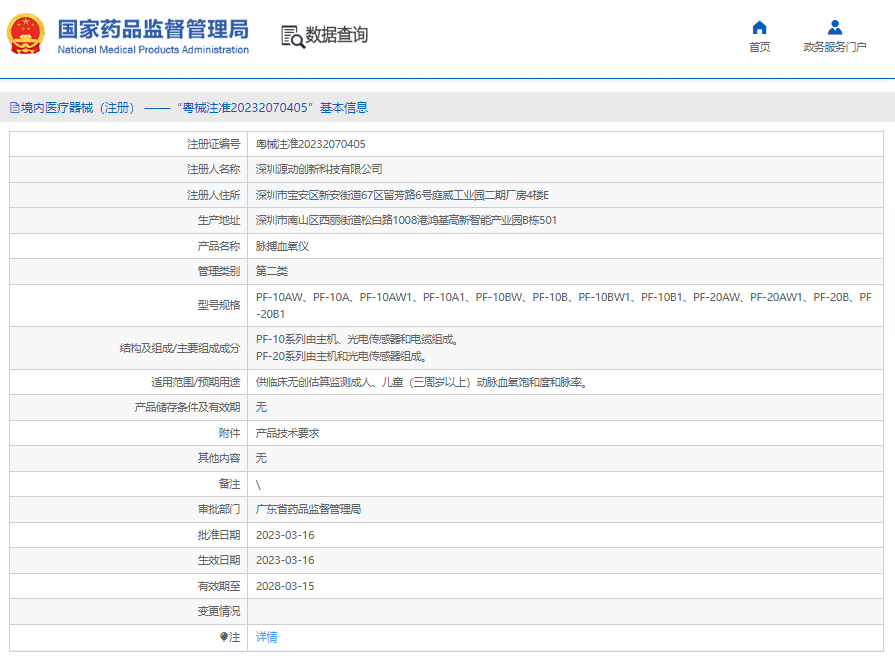Select product name 脉搏血氧仪
The width and height of the screenshot is (895, 661).
pos(283,246)
